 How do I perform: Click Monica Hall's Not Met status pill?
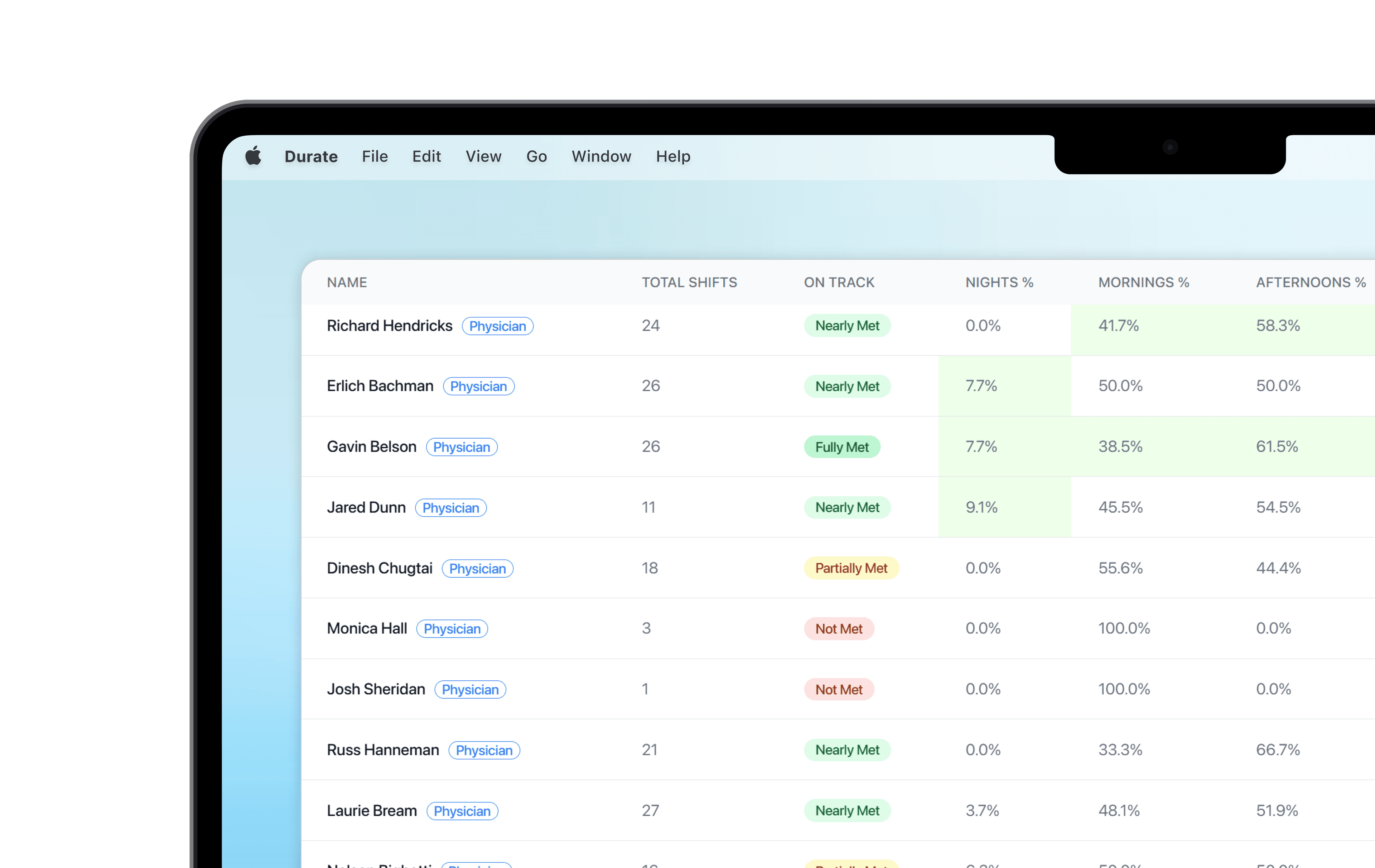click(x=838, y=629)
